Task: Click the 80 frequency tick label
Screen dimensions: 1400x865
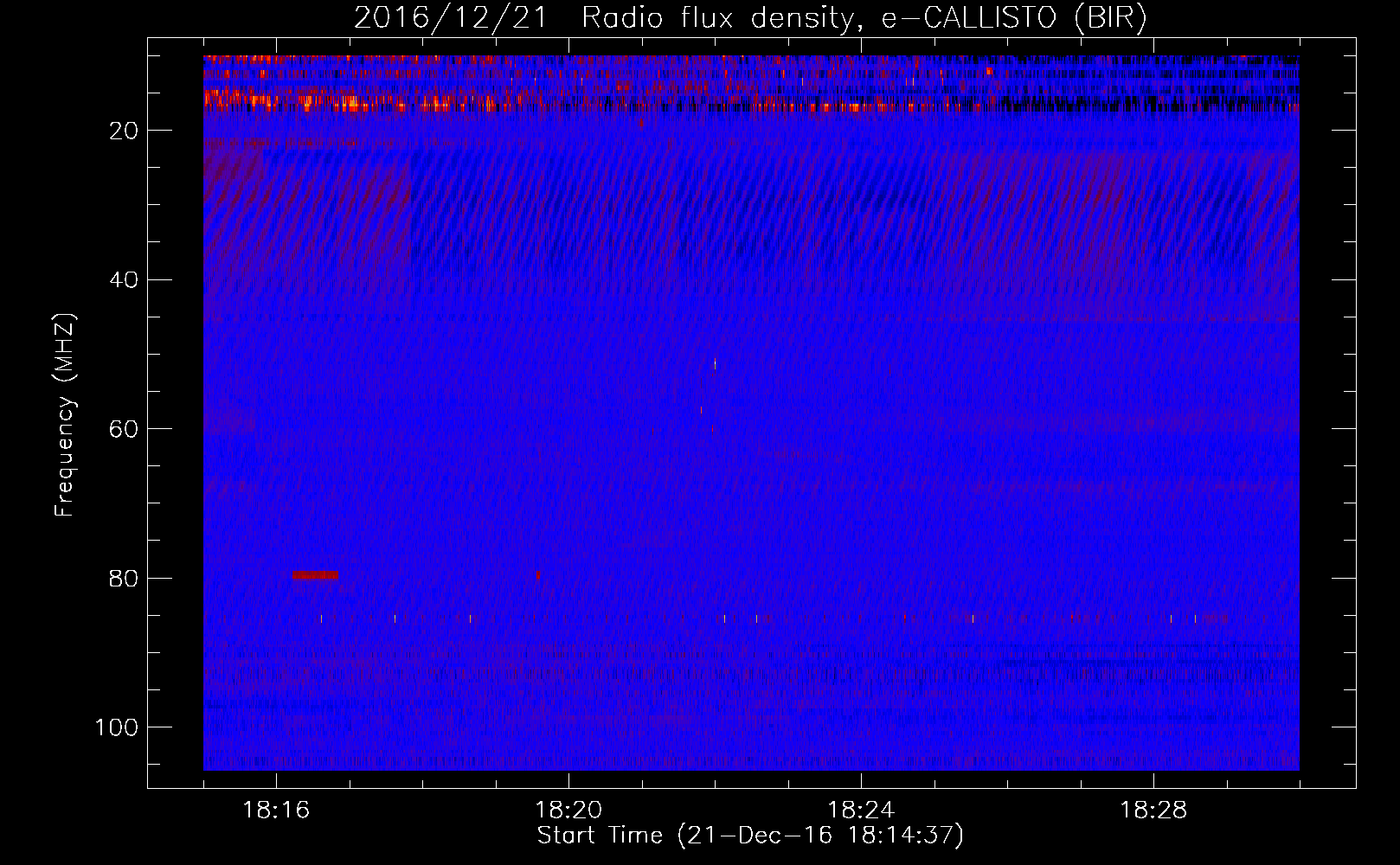Action: click(x=125, y=579)
